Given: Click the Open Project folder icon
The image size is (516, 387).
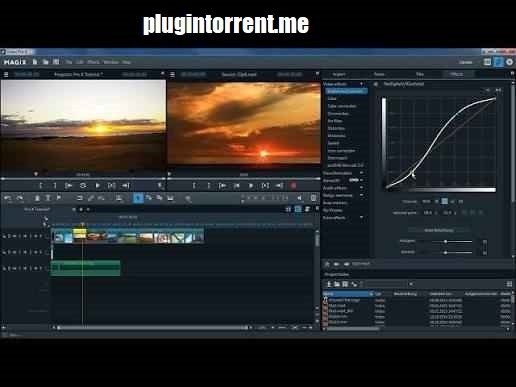Looking at the screenshot, I should click(46, 62).
